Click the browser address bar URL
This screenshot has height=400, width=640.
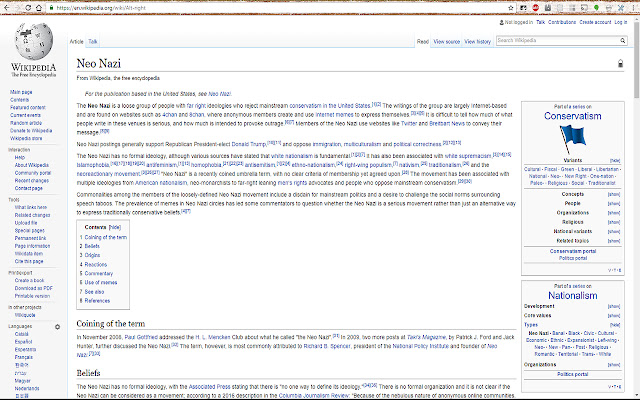tap(101, 8)
